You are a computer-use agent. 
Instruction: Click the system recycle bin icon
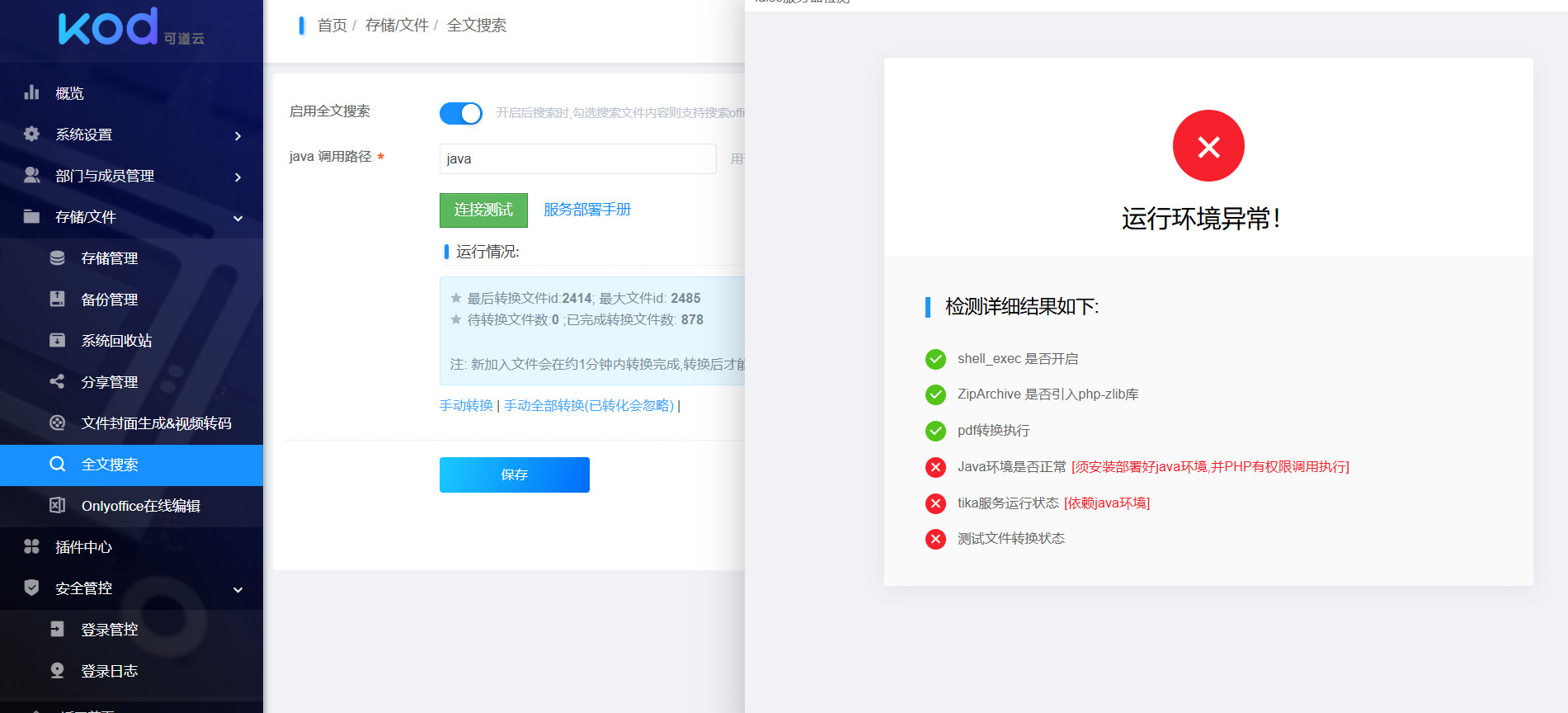pos(57,340)
